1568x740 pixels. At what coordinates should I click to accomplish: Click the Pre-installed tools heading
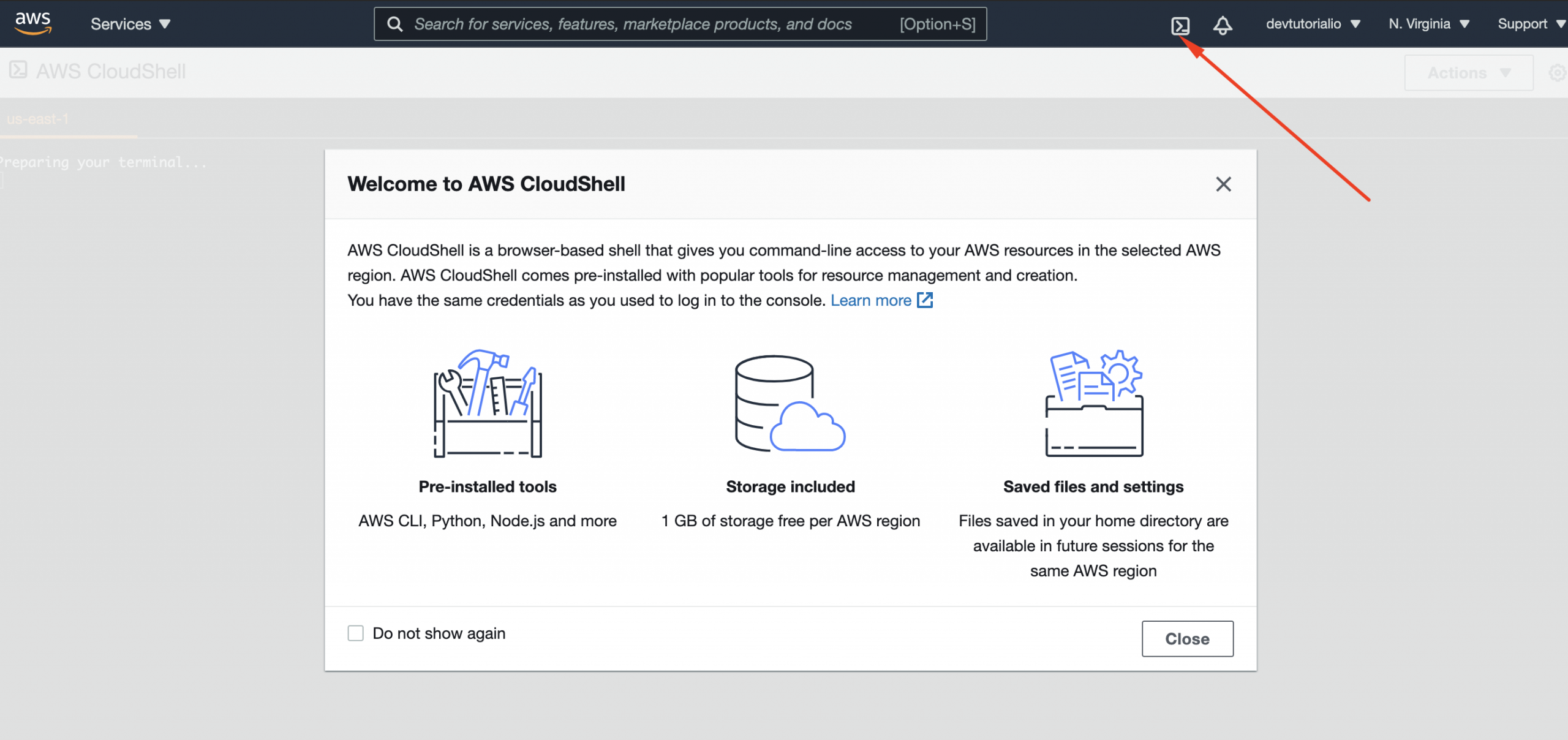pyautogui.click(x=488, y=486)
